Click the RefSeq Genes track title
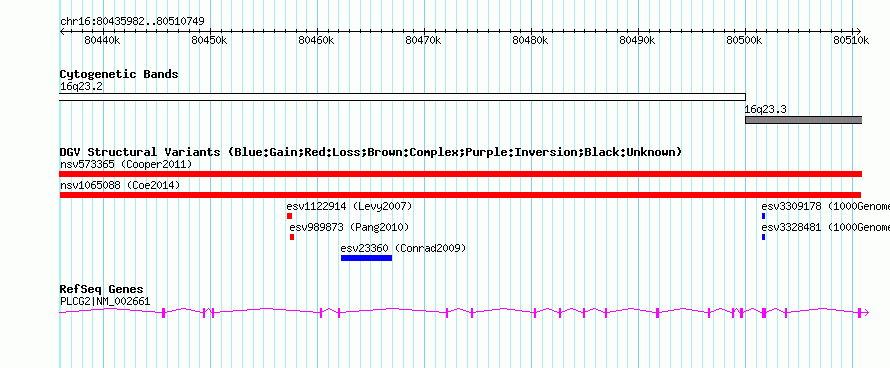This screenshot has height=368, width=890. point(102,290)
